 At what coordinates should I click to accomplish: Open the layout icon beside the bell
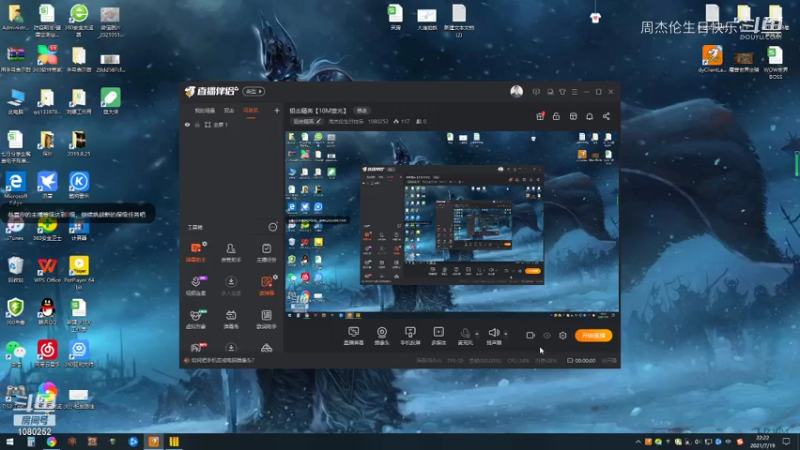[573, 116]
